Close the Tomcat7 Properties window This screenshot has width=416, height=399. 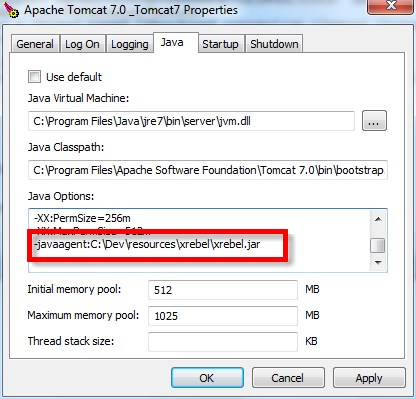(391, 6)
